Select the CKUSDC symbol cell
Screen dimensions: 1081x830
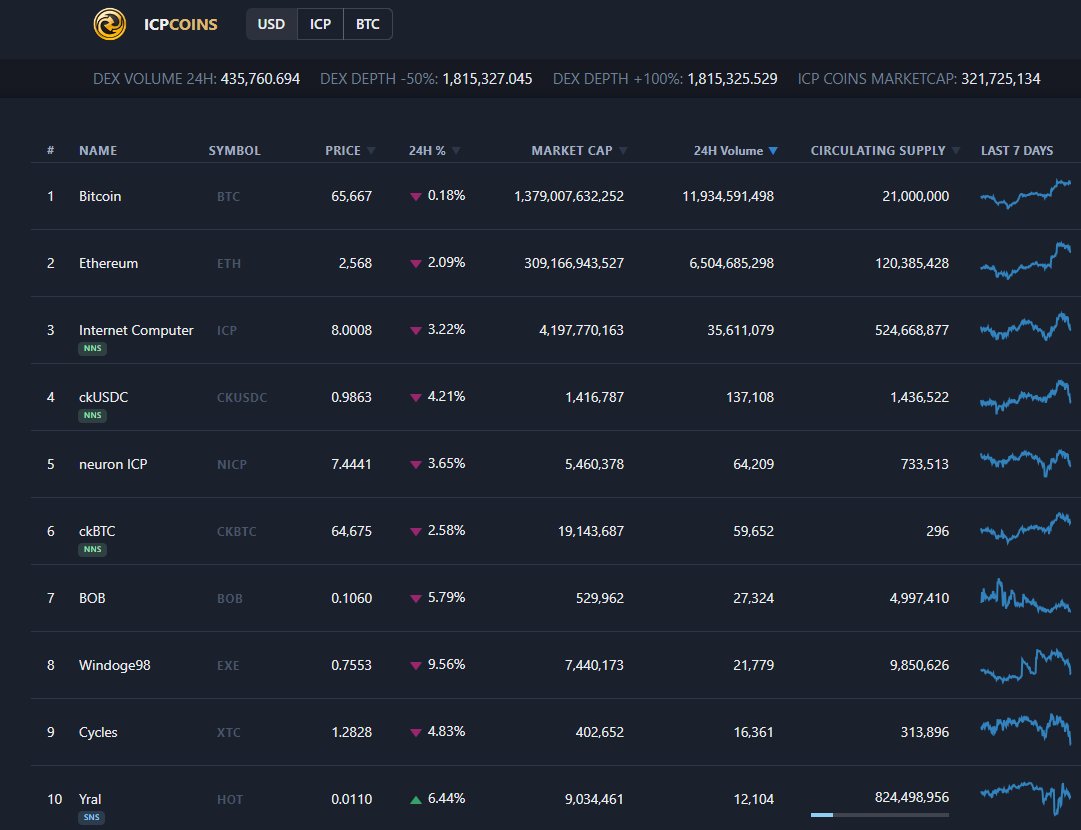242,397
